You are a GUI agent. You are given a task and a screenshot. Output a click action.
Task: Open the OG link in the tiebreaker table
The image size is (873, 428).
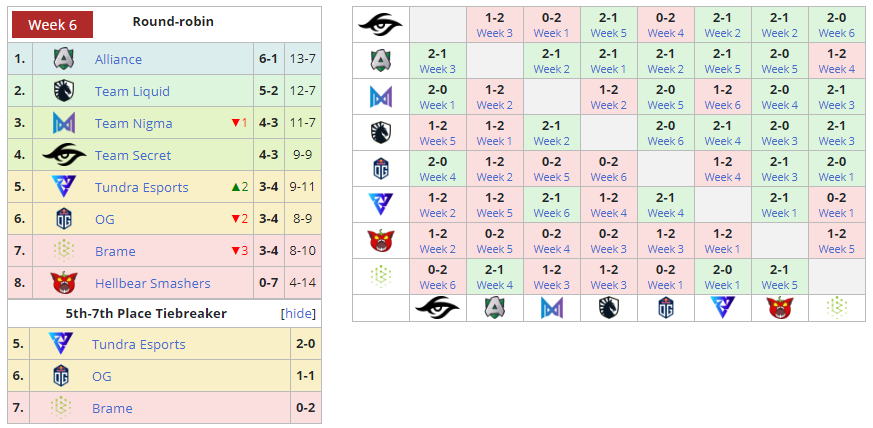[102, 376]
